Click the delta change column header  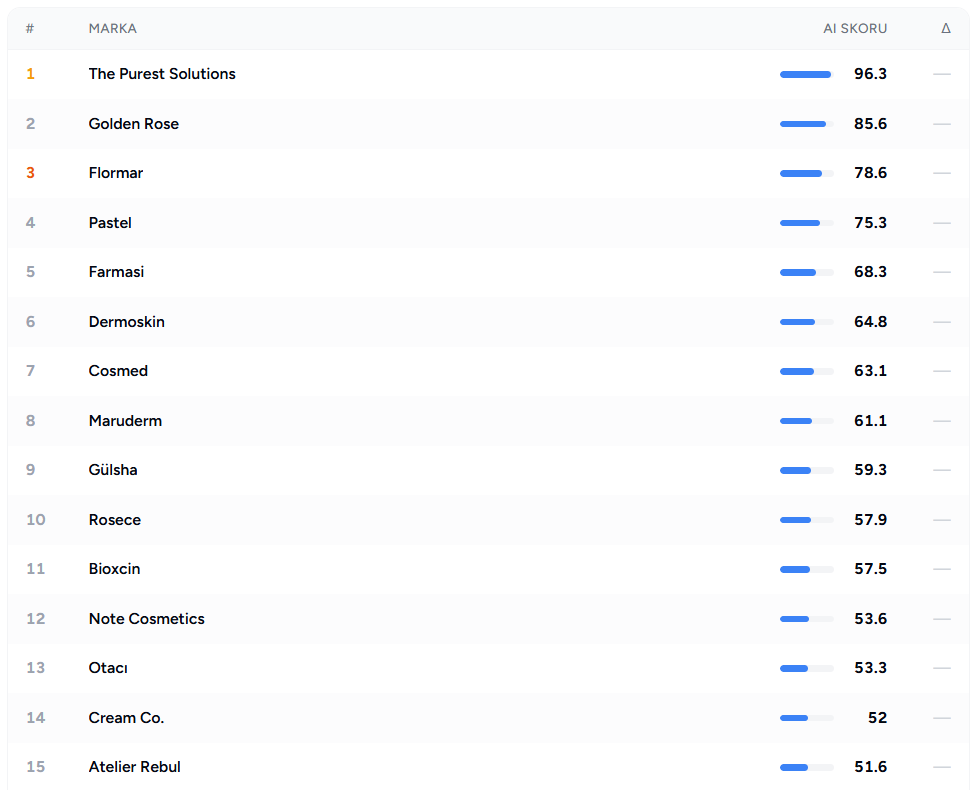tap(946, 29)
